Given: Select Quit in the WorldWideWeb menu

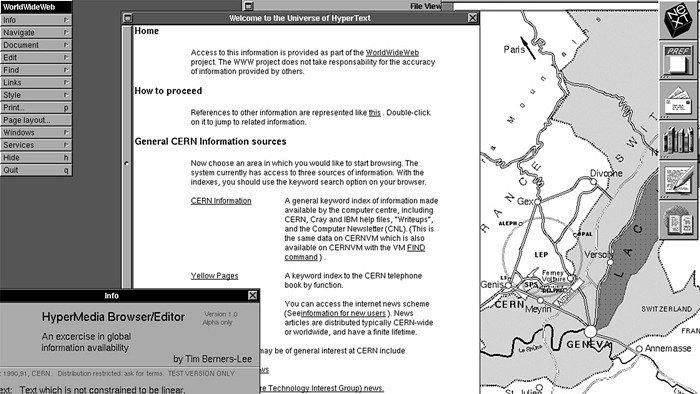Looking at the screenshot, I should 36,170.
